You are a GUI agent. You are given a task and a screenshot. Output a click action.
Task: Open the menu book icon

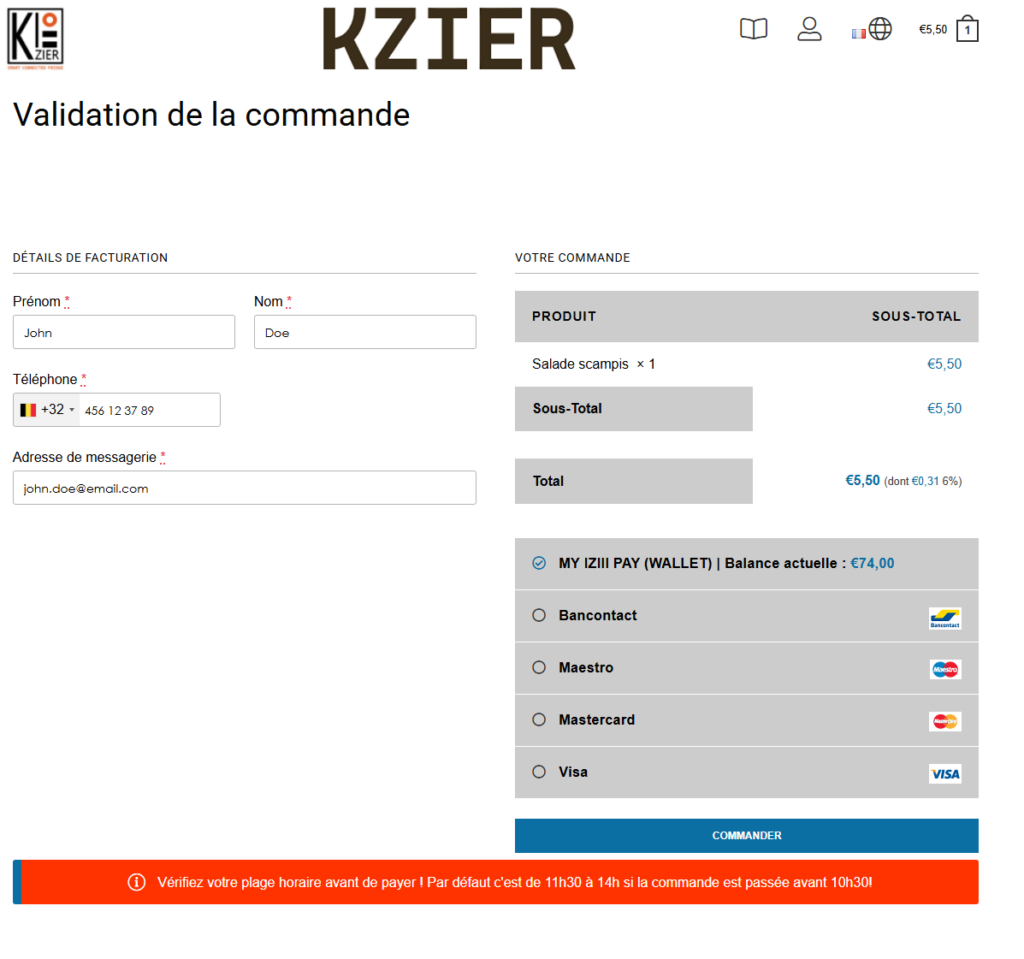tap(753, 29)
